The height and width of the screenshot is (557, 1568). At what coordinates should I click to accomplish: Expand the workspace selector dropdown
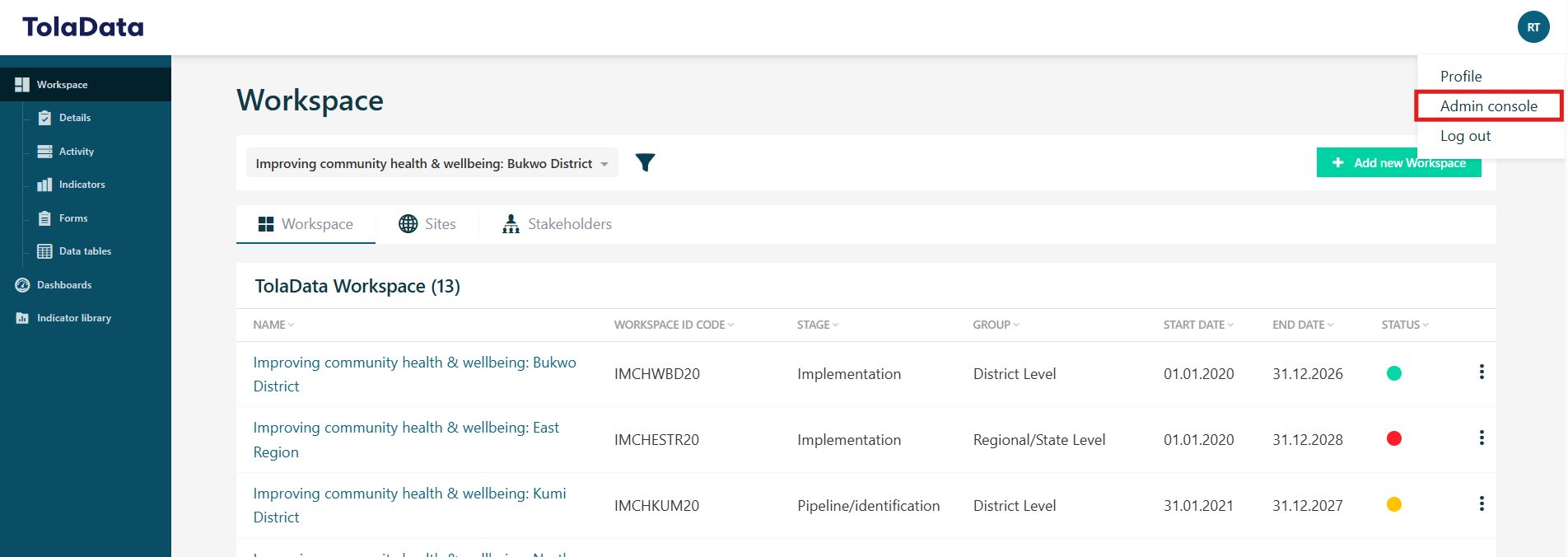[x=432, y=163]
